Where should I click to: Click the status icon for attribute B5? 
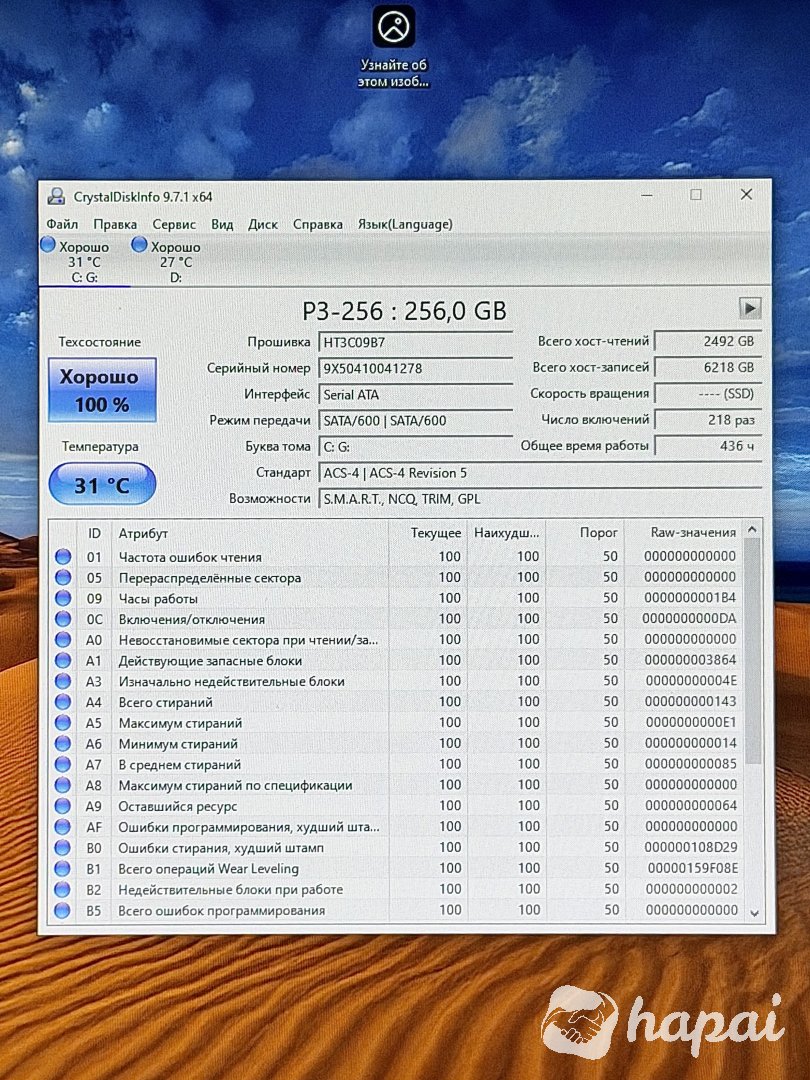(x=63, y=911)
